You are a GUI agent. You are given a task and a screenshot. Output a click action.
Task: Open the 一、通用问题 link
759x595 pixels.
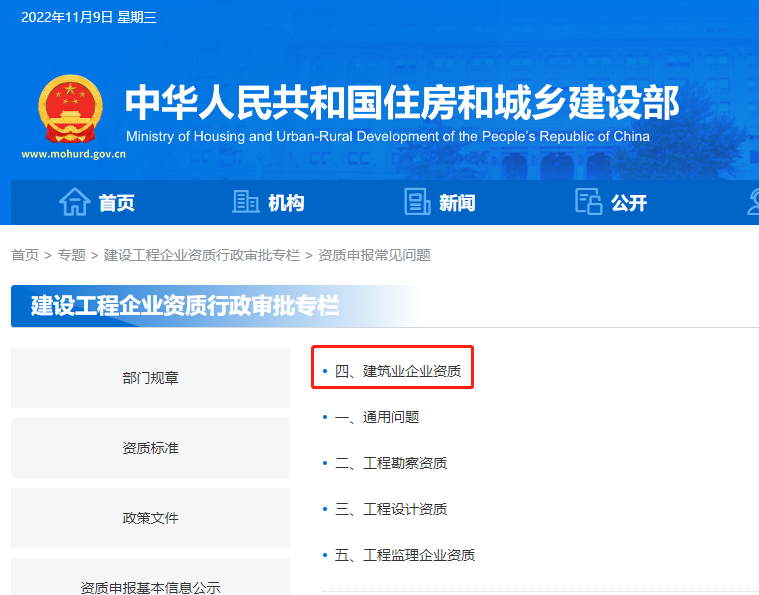click(377, 417)
